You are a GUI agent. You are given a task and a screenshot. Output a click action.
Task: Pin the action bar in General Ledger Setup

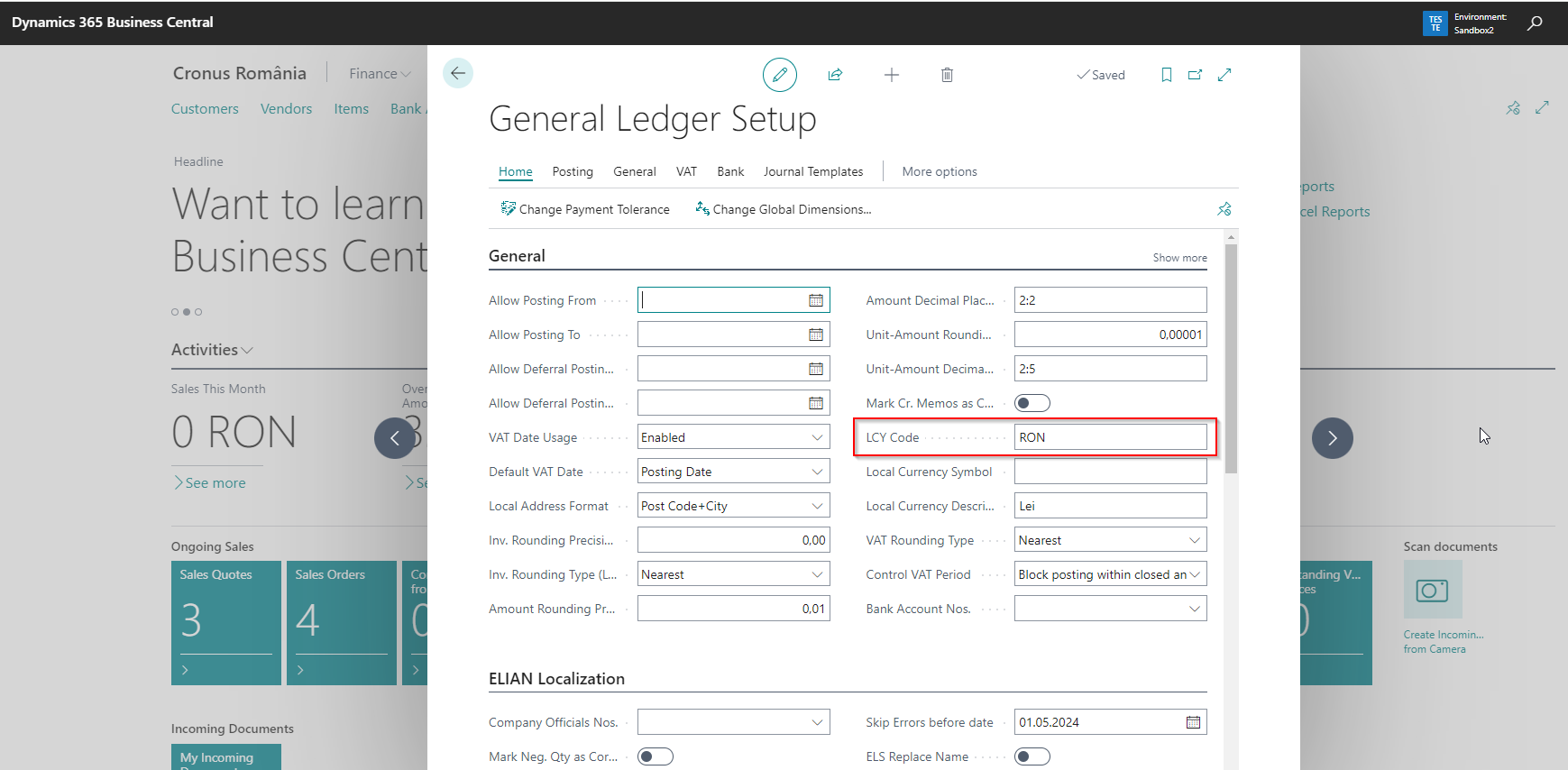coord(1224,209)
